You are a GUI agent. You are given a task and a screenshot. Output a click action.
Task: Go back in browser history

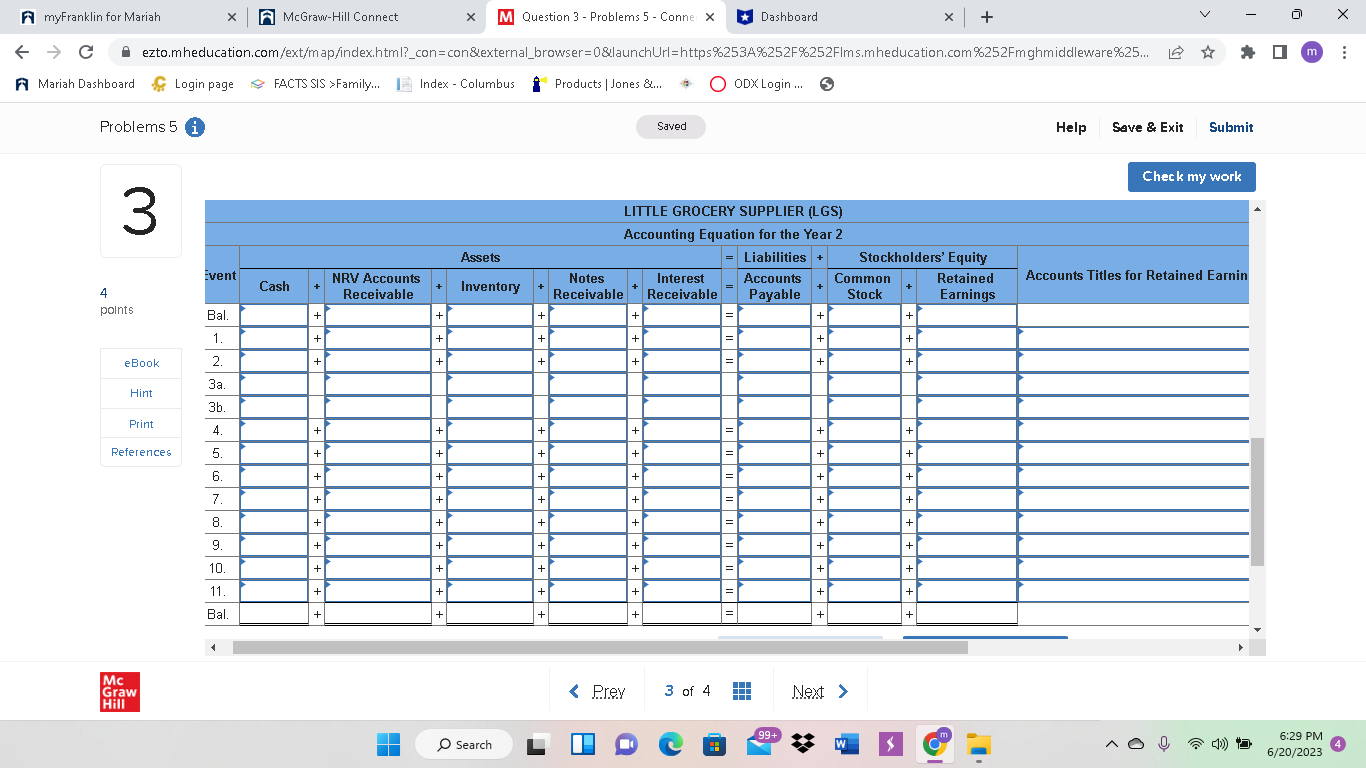point(22,52)
